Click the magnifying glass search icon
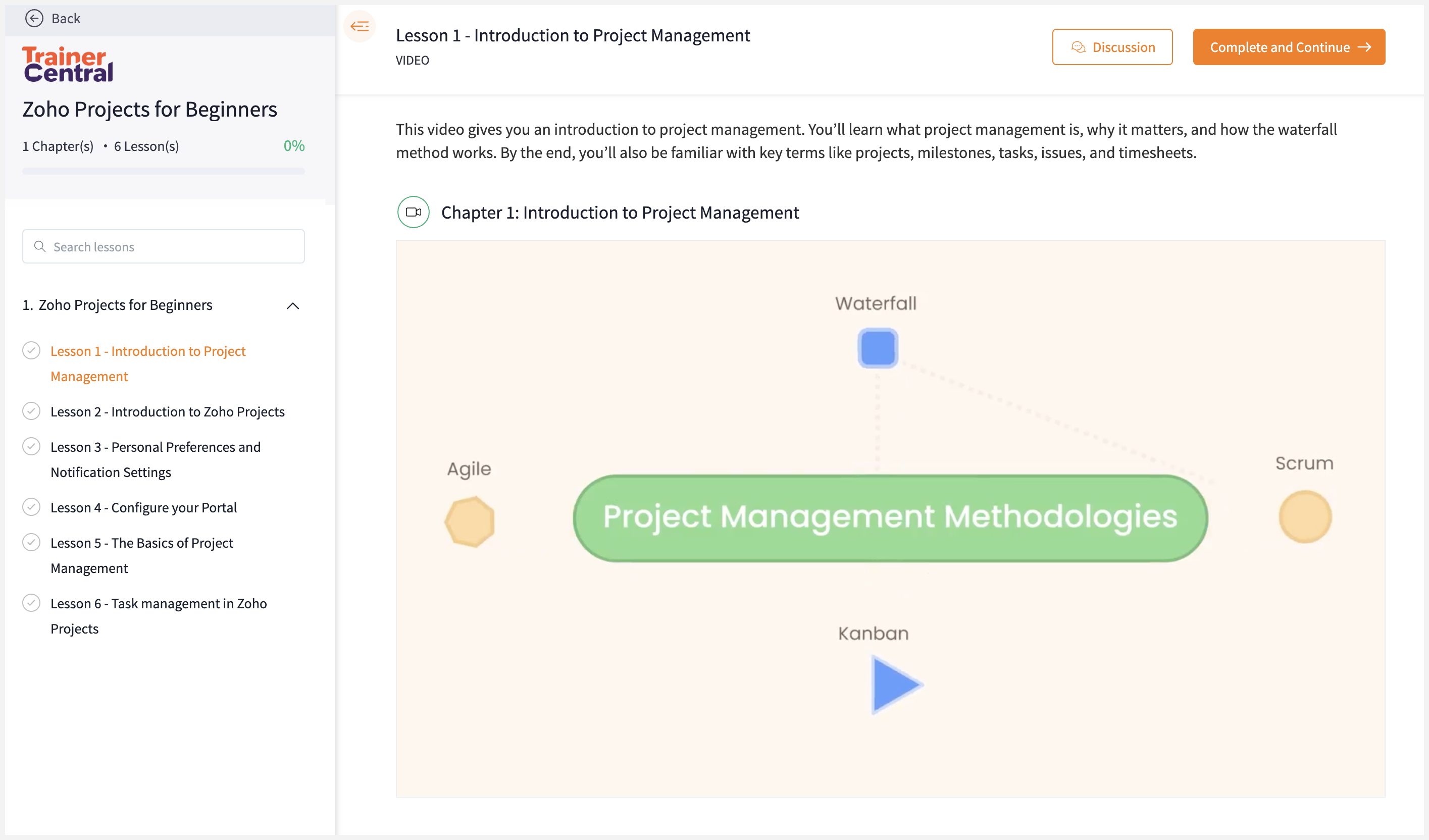Image resolution: width=1429 pixels, height=840 pixels. (x=39, y=246)
